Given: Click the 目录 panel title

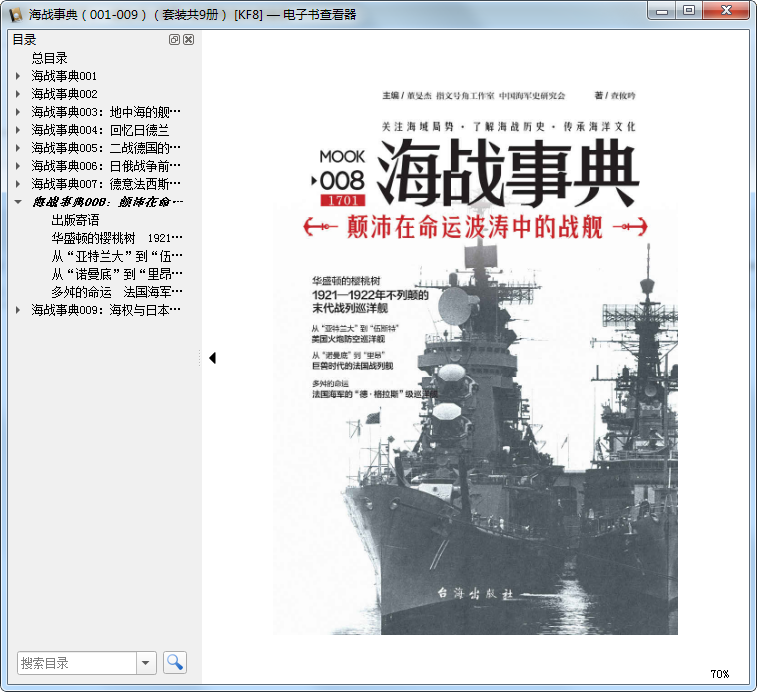Looking at the screenshot, I should point(24,40).
